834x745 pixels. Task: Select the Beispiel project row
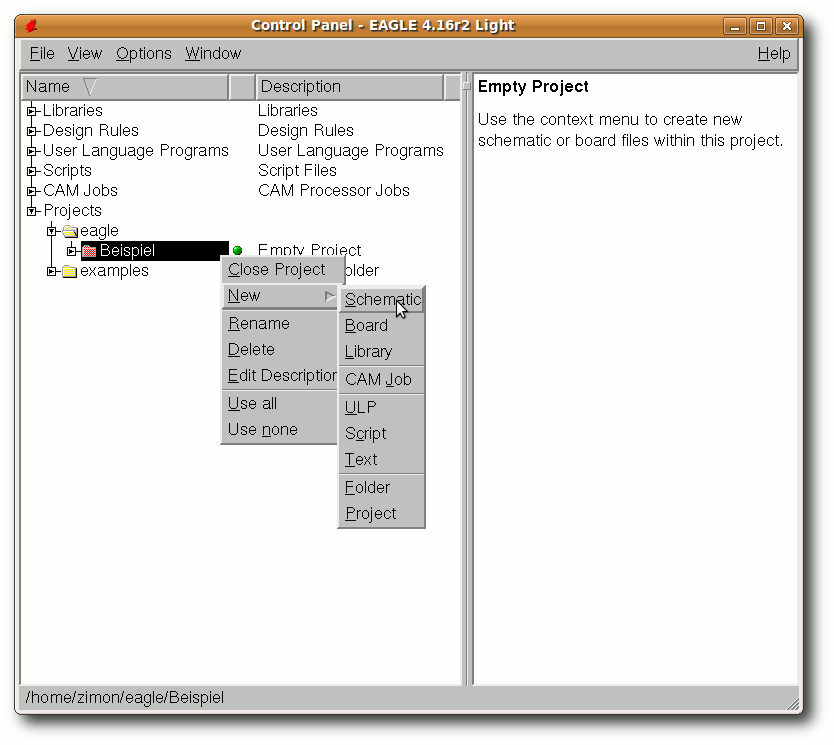154,250
